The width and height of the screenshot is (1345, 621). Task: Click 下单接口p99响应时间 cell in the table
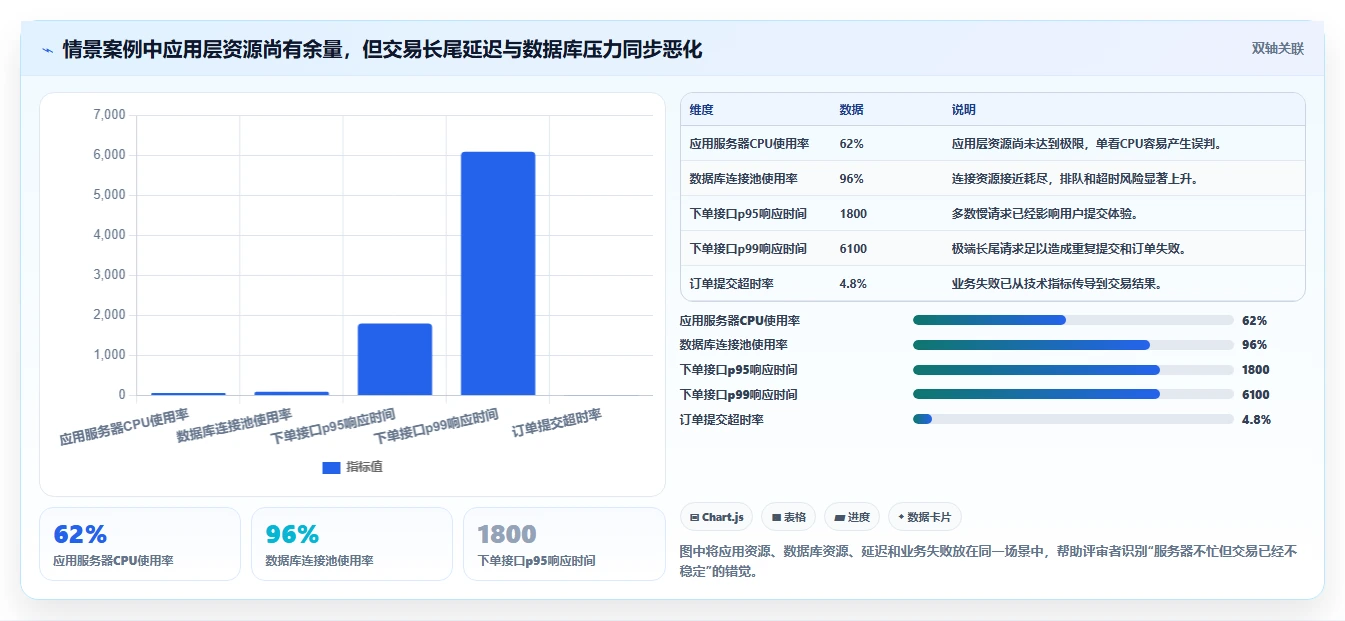pos(748,249)
